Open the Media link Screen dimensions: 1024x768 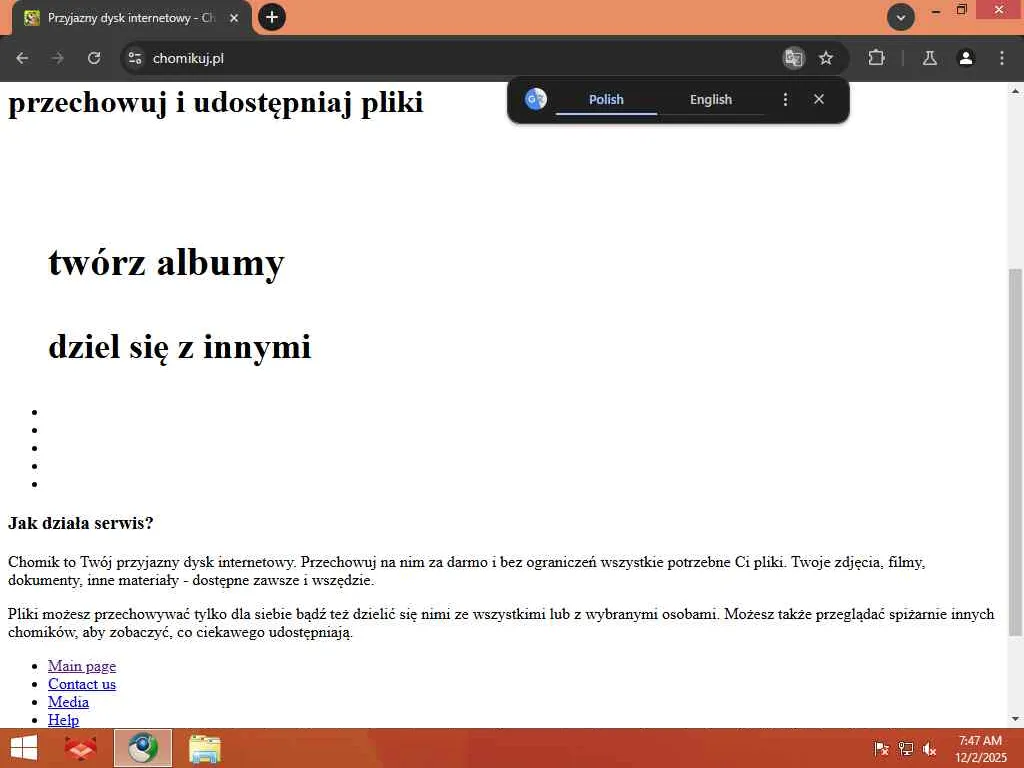coord(68,702)
